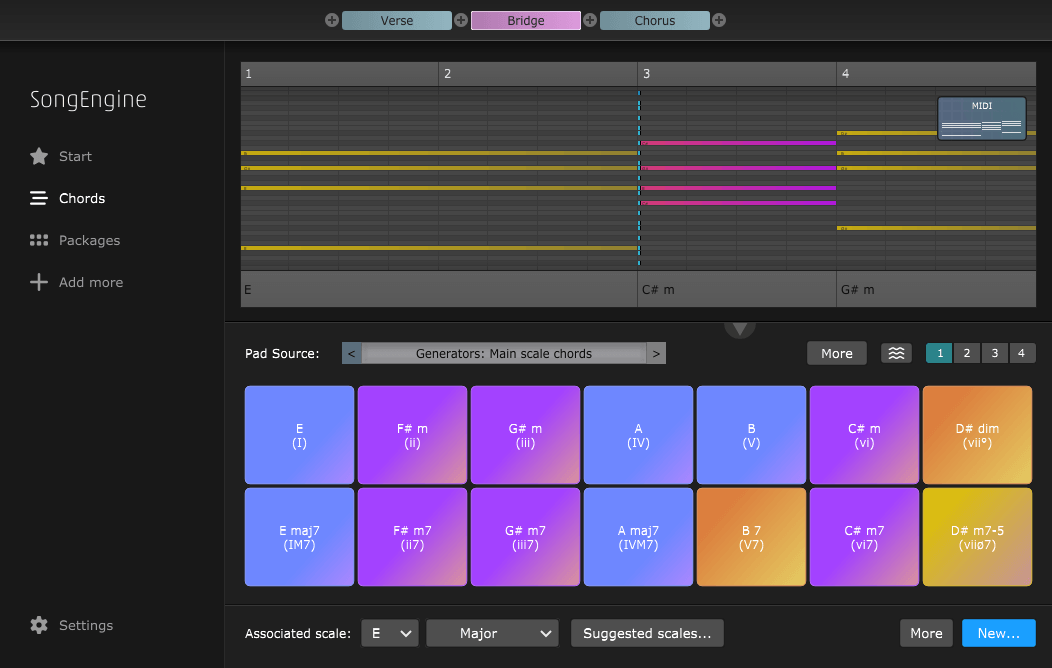Open Add more via the plus icon
Image resolution: width=1052 pixels, height=668 pixels.
40,282
